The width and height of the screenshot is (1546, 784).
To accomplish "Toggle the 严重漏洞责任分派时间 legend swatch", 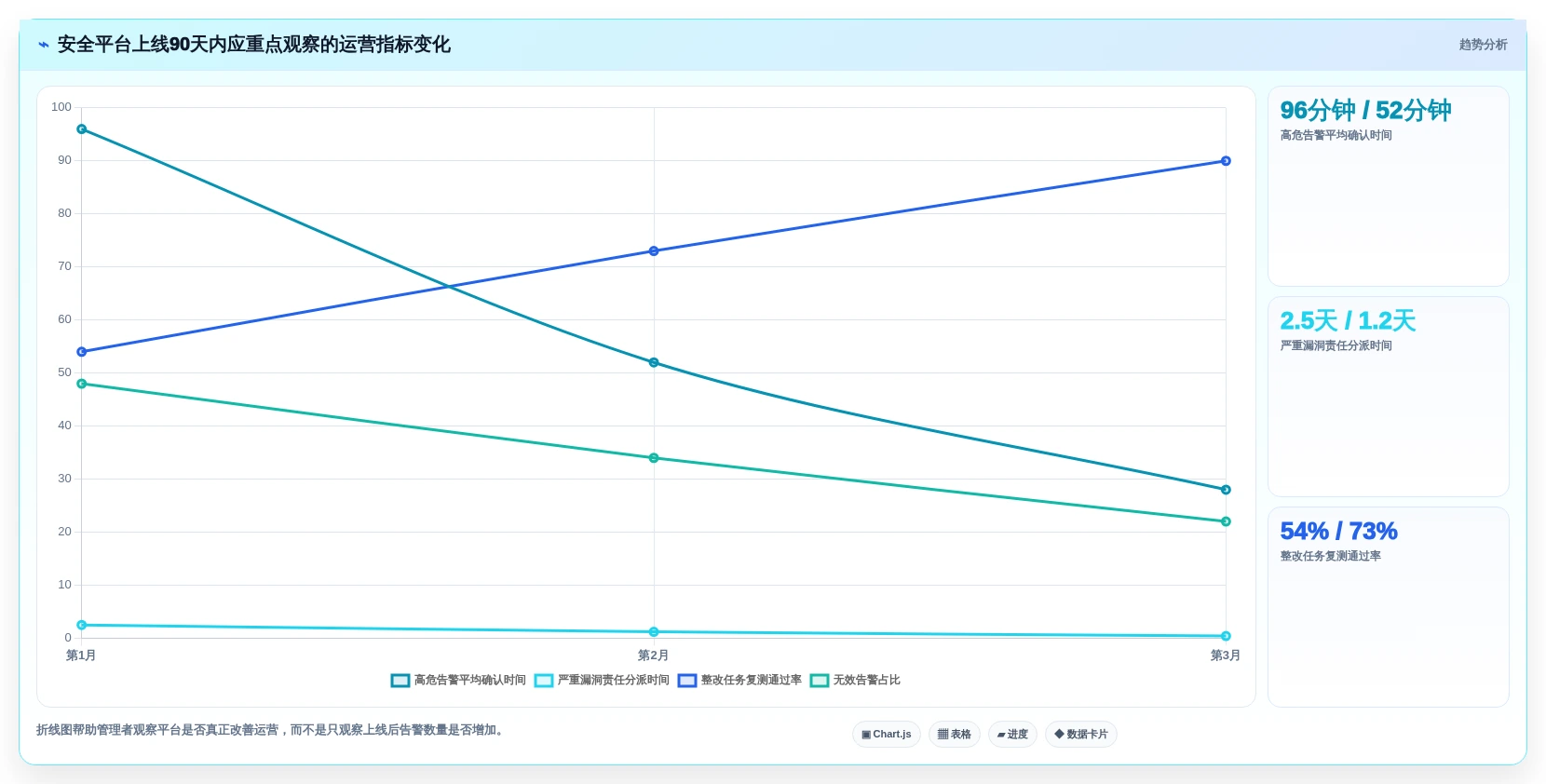I will [544, 681].
